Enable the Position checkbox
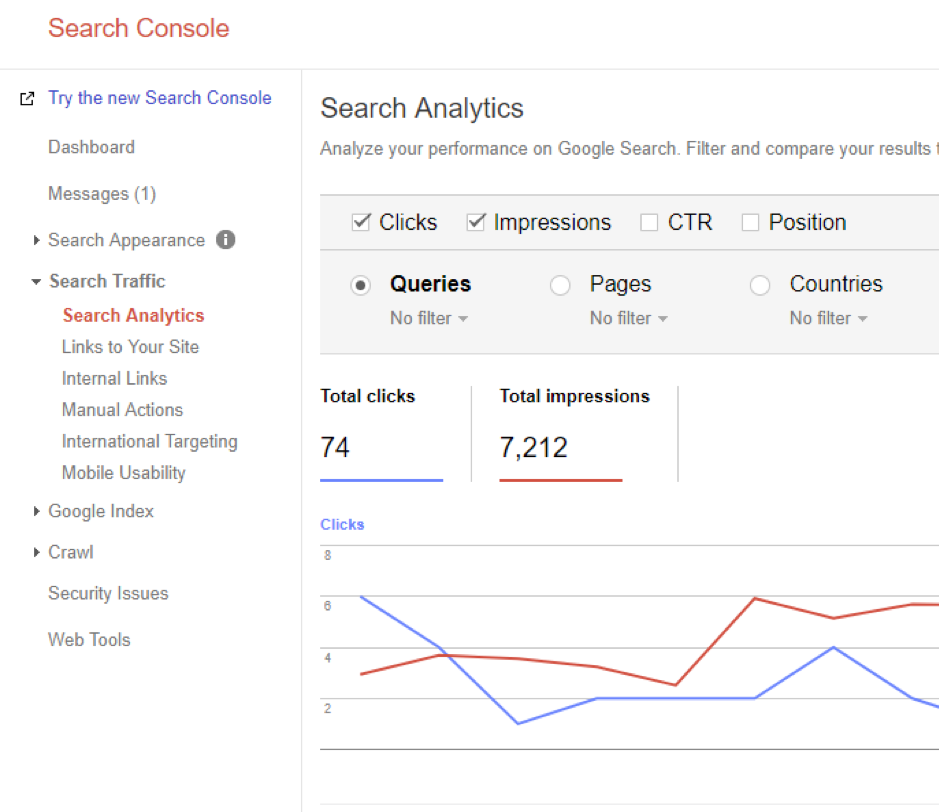This screenshot has width=939, height=812. click(x=750, y=223)
